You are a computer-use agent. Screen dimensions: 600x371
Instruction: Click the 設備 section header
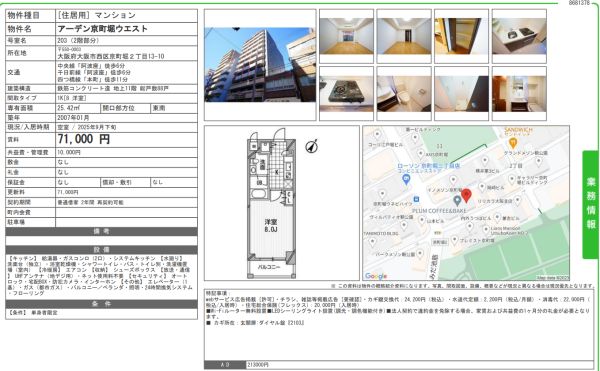101,250
